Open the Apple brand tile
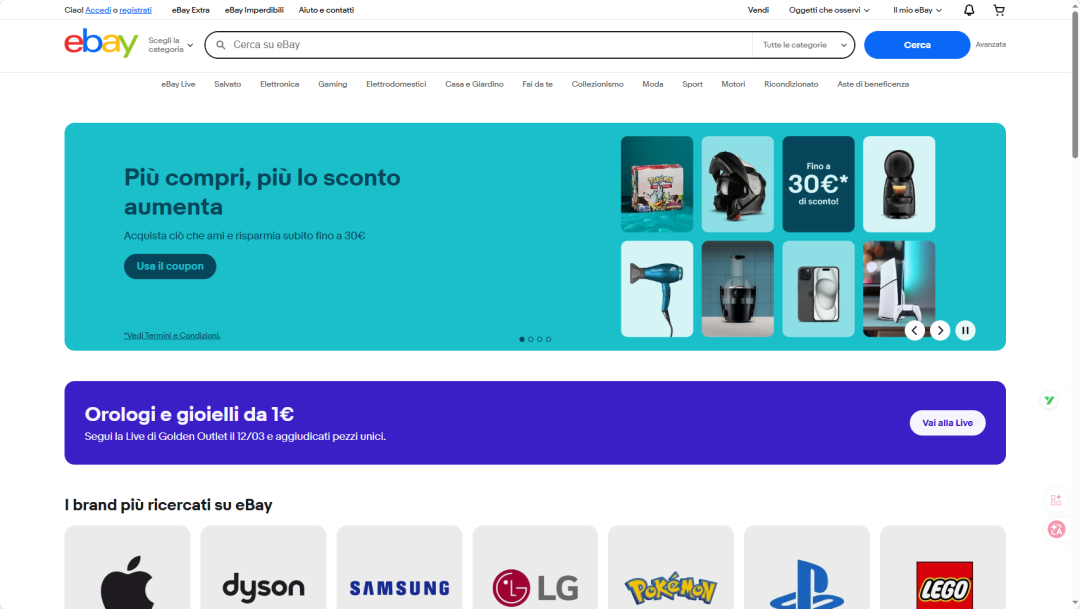Screen dimensions: 1080x609 [x=127, y=568]
